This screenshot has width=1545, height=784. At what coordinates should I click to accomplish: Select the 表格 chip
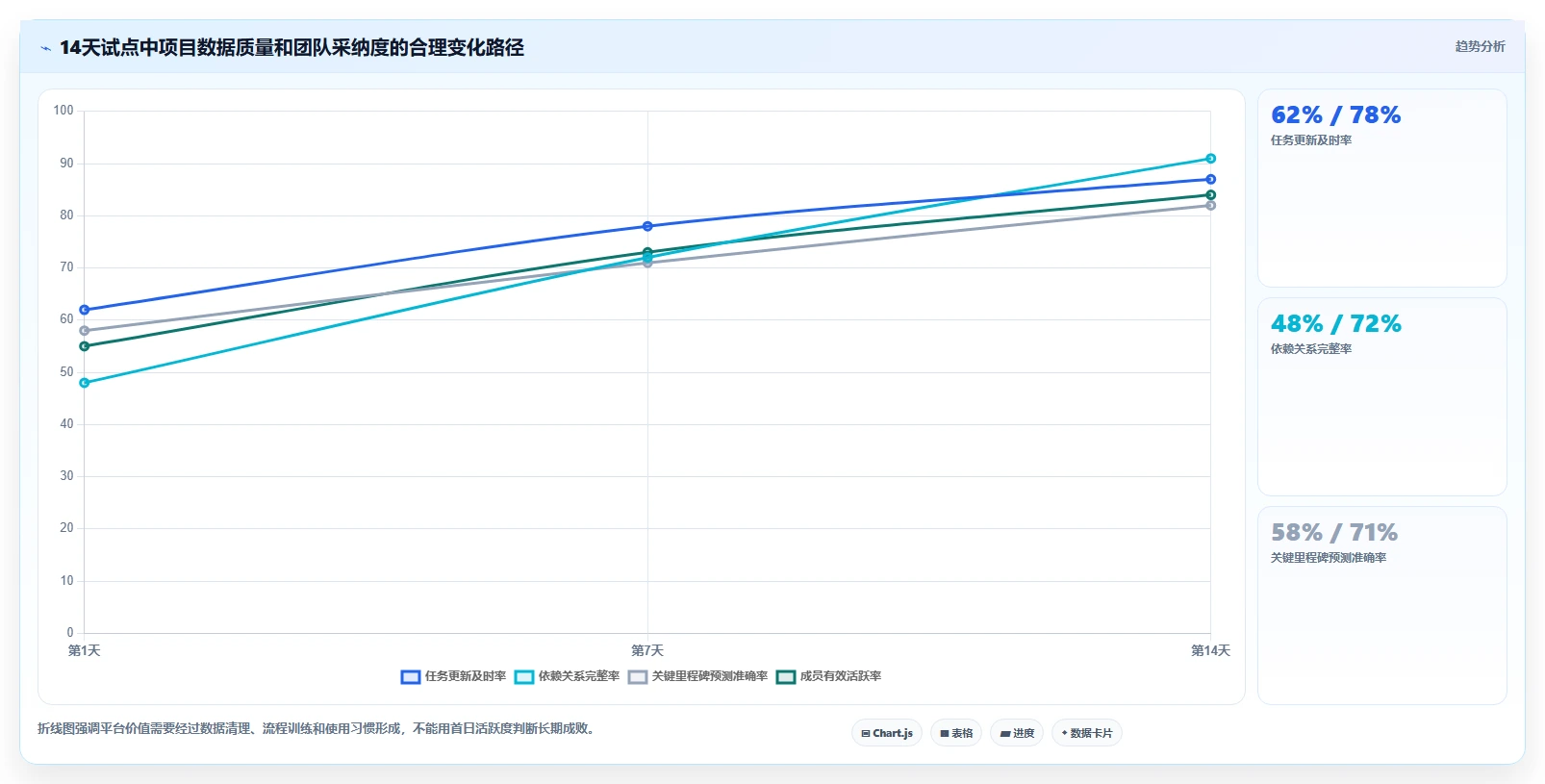tap(956, 733)
